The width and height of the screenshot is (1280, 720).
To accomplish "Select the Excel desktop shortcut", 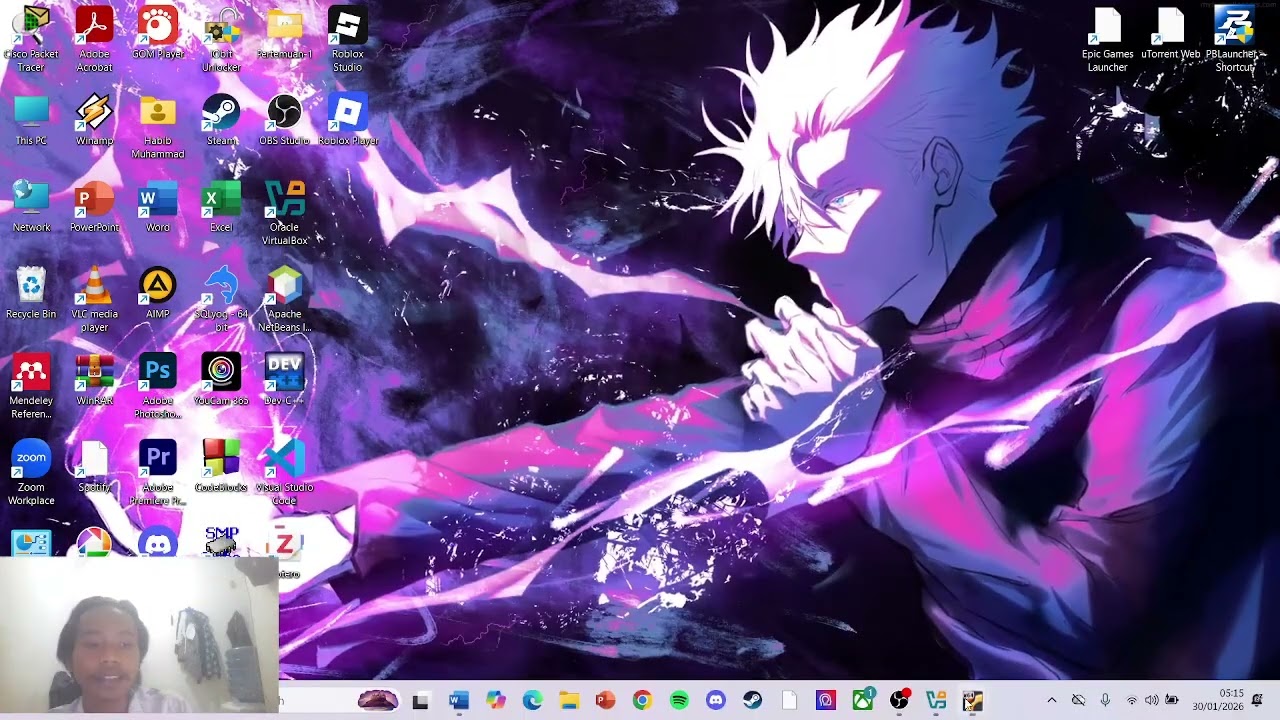I will (221, 207).
